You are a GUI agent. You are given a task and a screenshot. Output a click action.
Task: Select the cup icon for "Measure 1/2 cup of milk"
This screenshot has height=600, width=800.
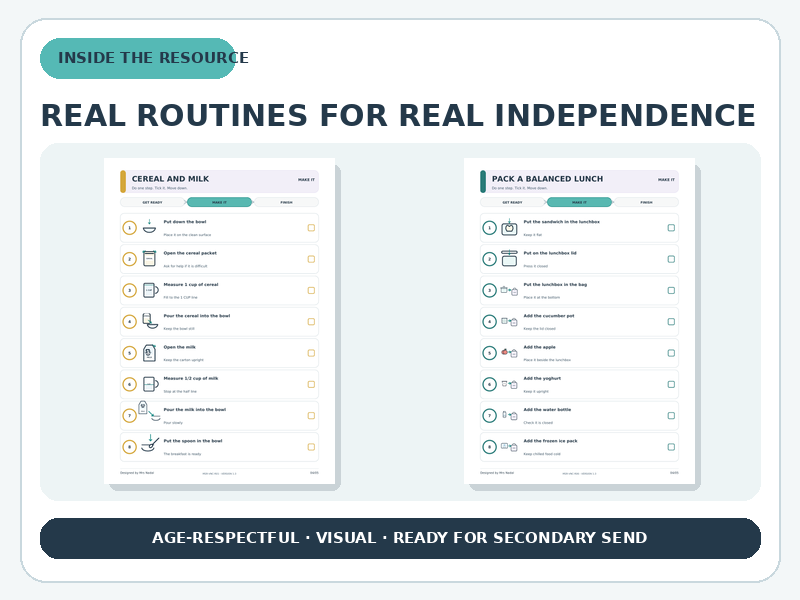151,384
